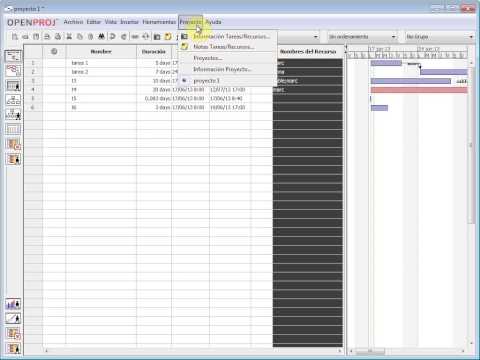Screen dimensions: 480x360
Task: Click the Print preview toolbar icon
Action: coord(58,36)
